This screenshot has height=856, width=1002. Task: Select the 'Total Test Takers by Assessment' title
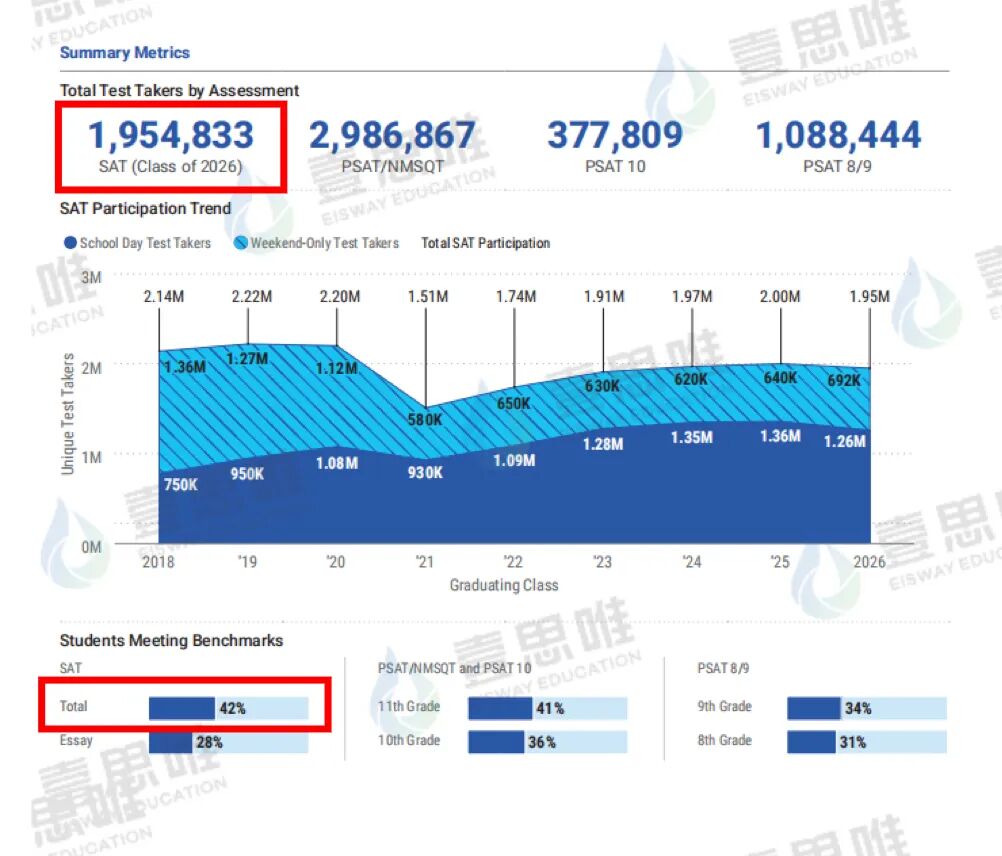(179, 91)
